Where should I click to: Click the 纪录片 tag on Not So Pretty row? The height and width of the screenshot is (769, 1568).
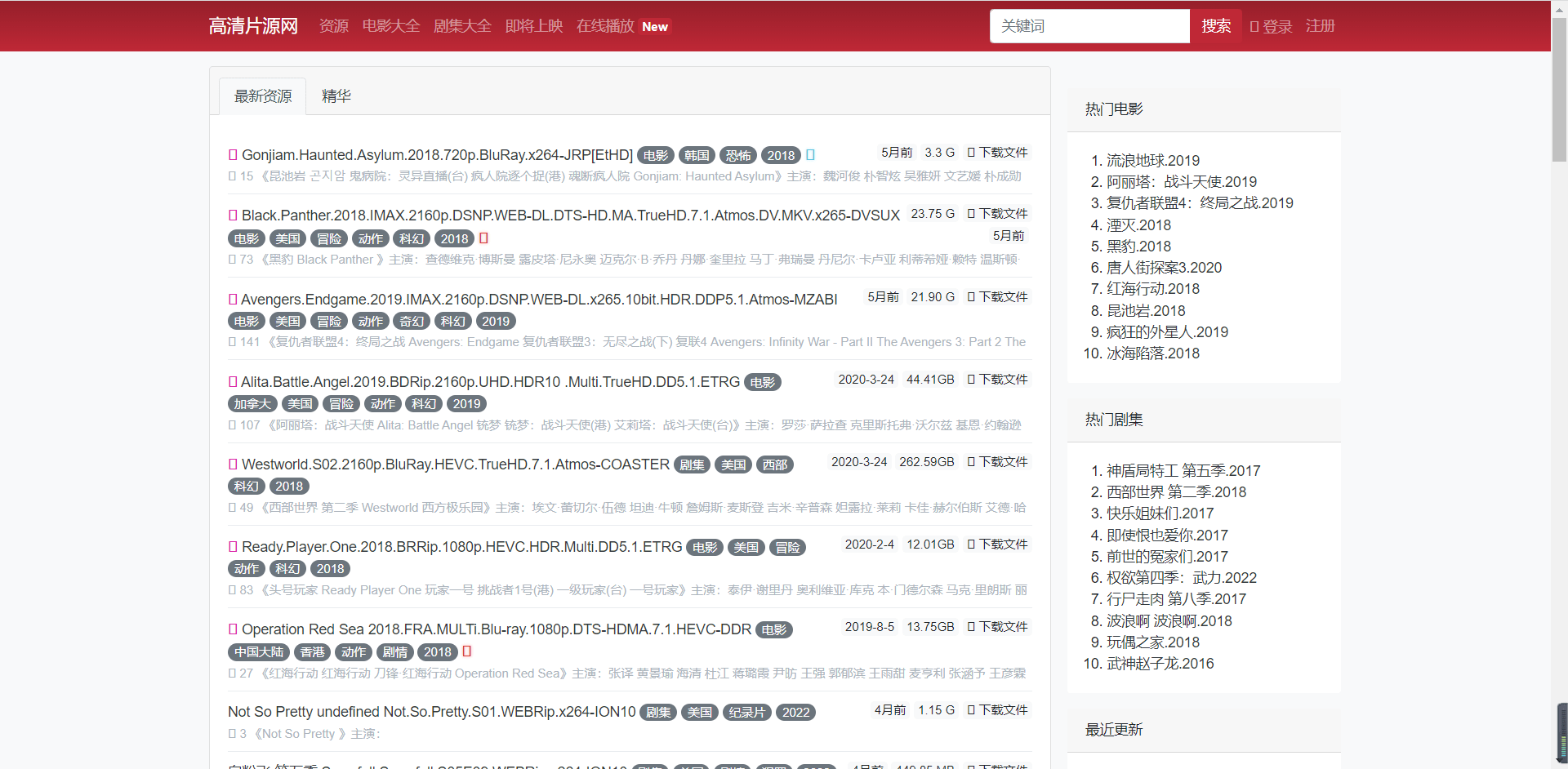(x=746, y=713)
